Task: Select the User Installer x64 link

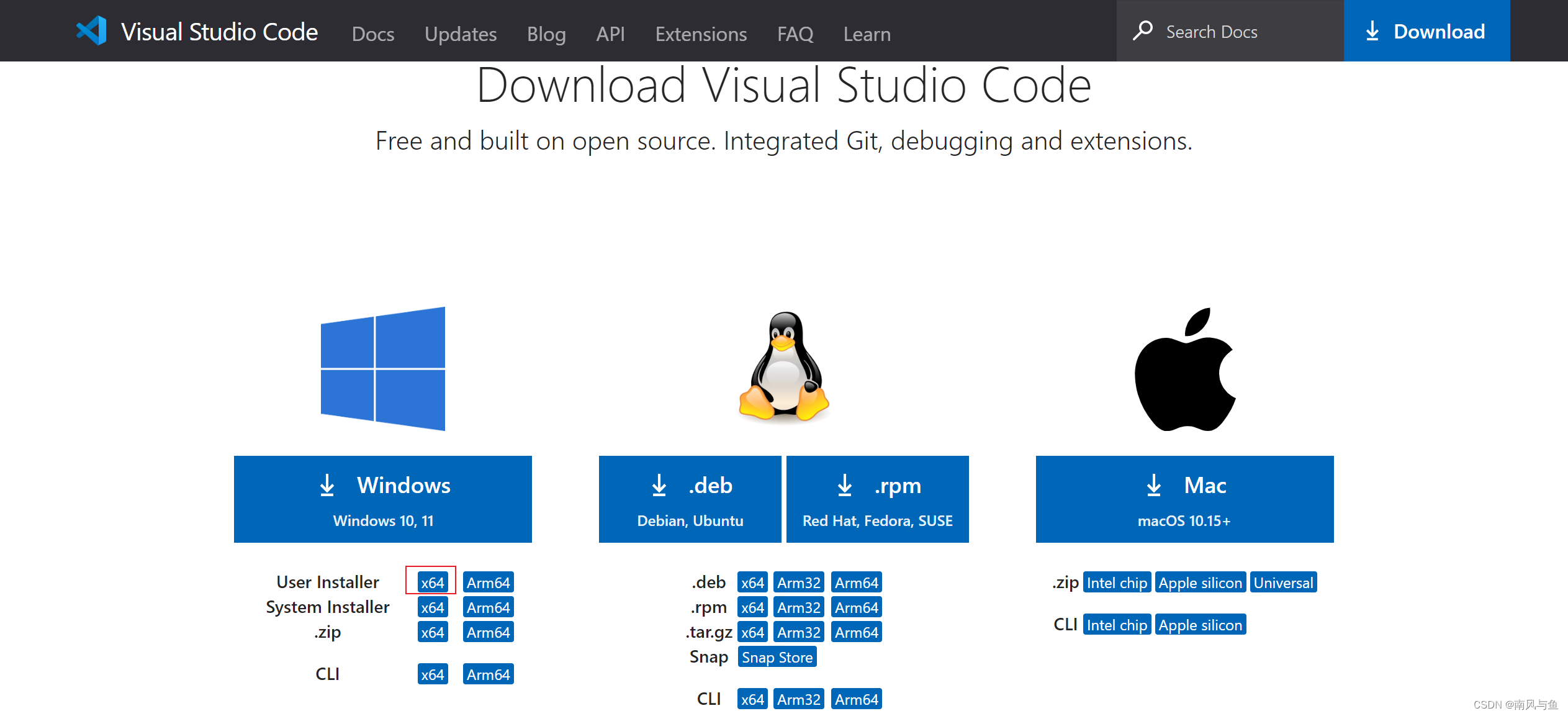Action: pos(432,582)
